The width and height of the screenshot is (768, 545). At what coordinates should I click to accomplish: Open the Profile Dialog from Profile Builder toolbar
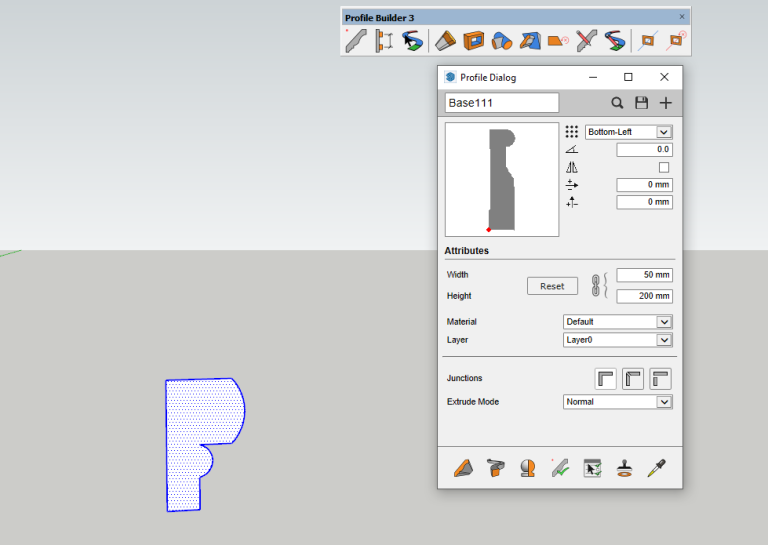tap(356, 41)
